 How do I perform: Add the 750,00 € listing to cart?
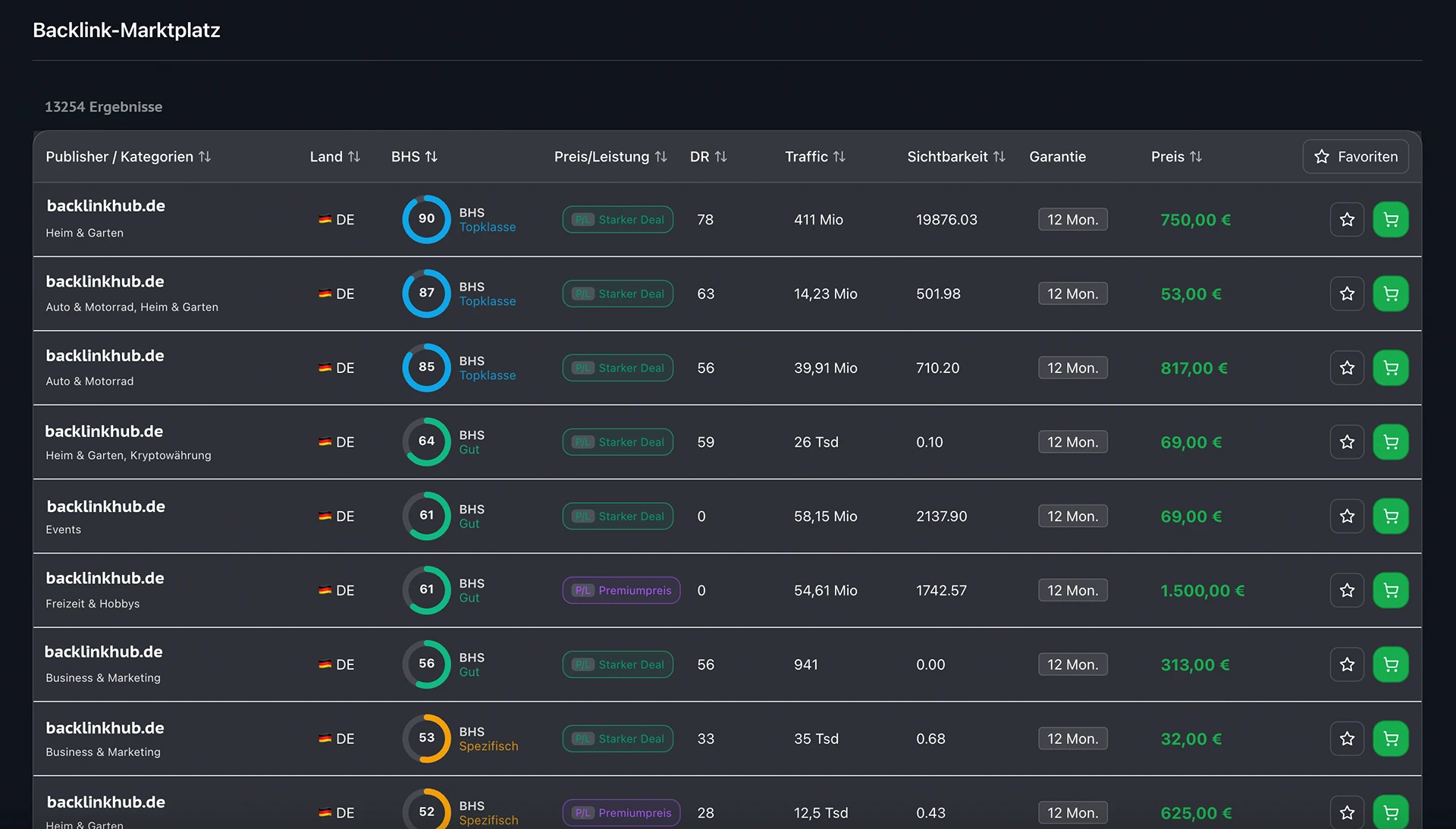click(1390, 220)
